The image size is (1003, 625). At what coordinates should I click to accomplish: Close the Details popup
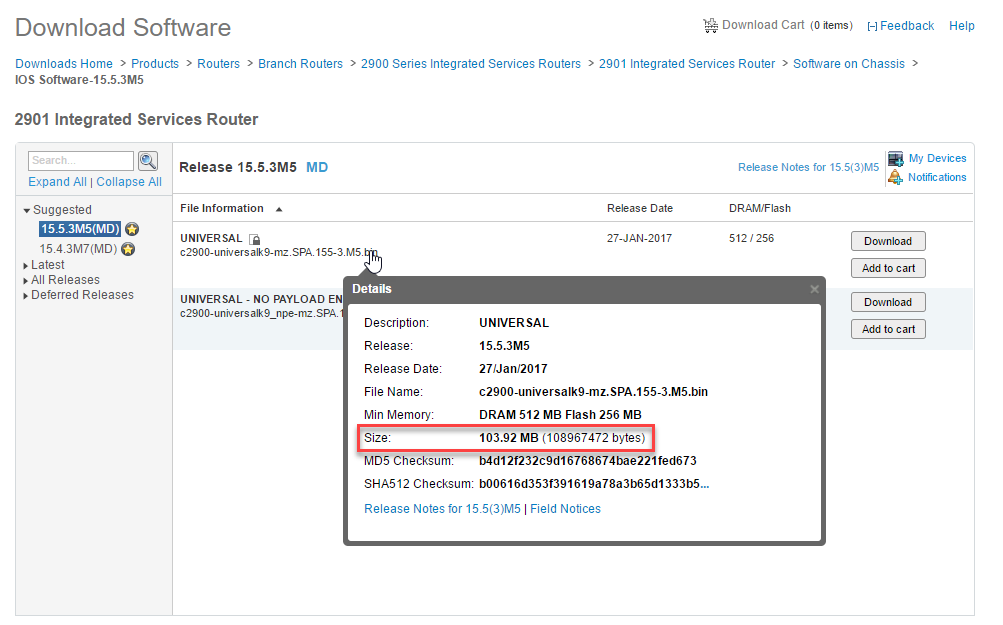814,289
